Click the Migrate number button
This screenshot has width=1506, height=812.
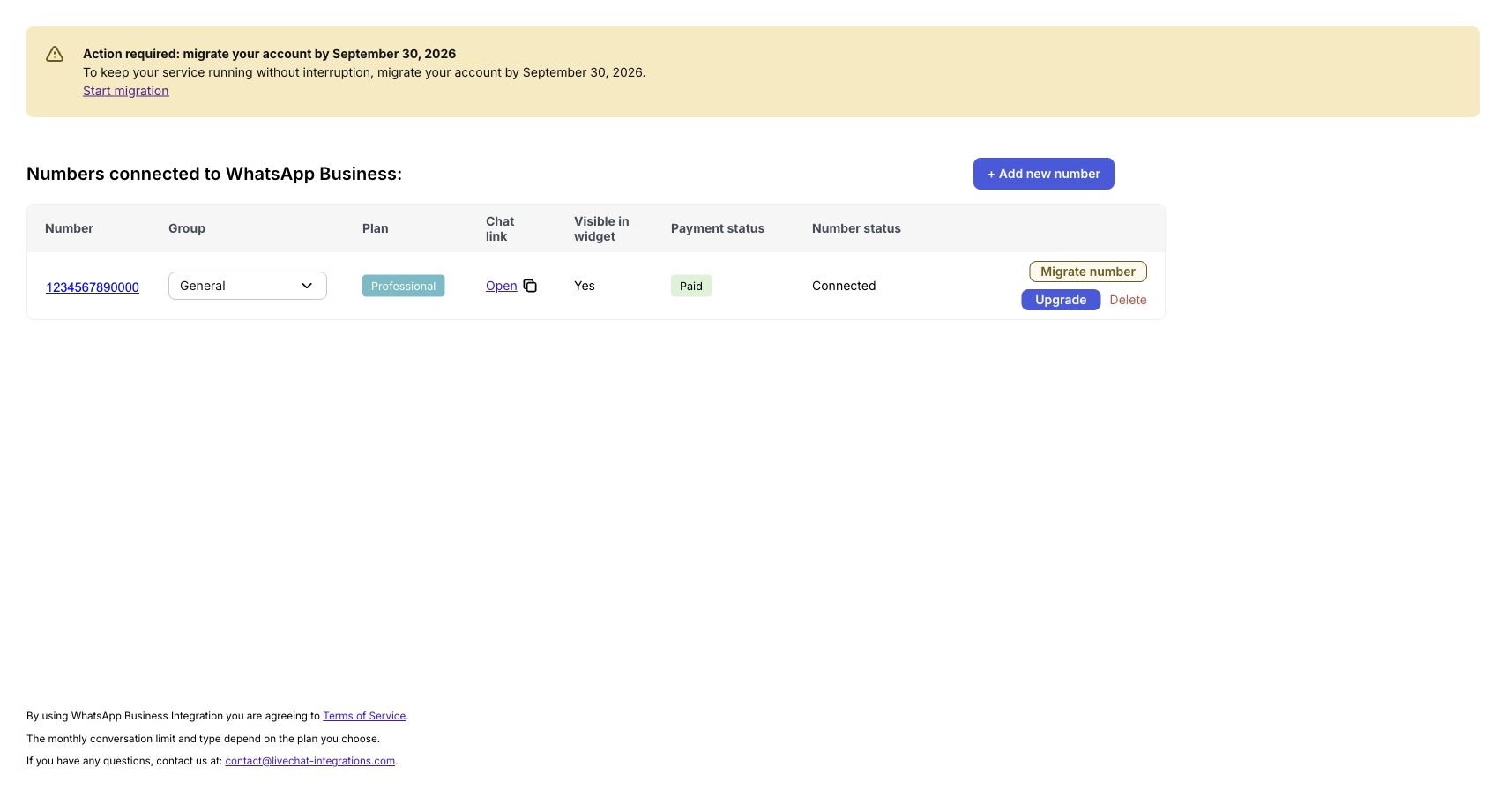[1088, 272]
